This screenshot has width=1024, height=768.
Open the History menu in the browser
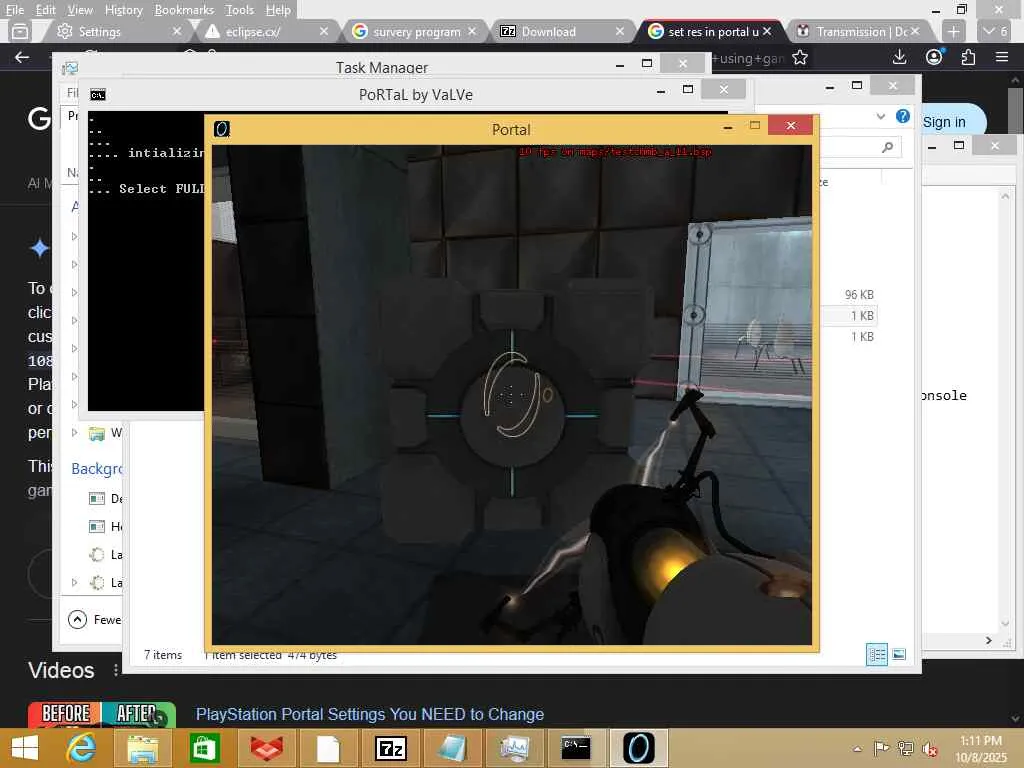pyautogui.click(x=123, y=10)
